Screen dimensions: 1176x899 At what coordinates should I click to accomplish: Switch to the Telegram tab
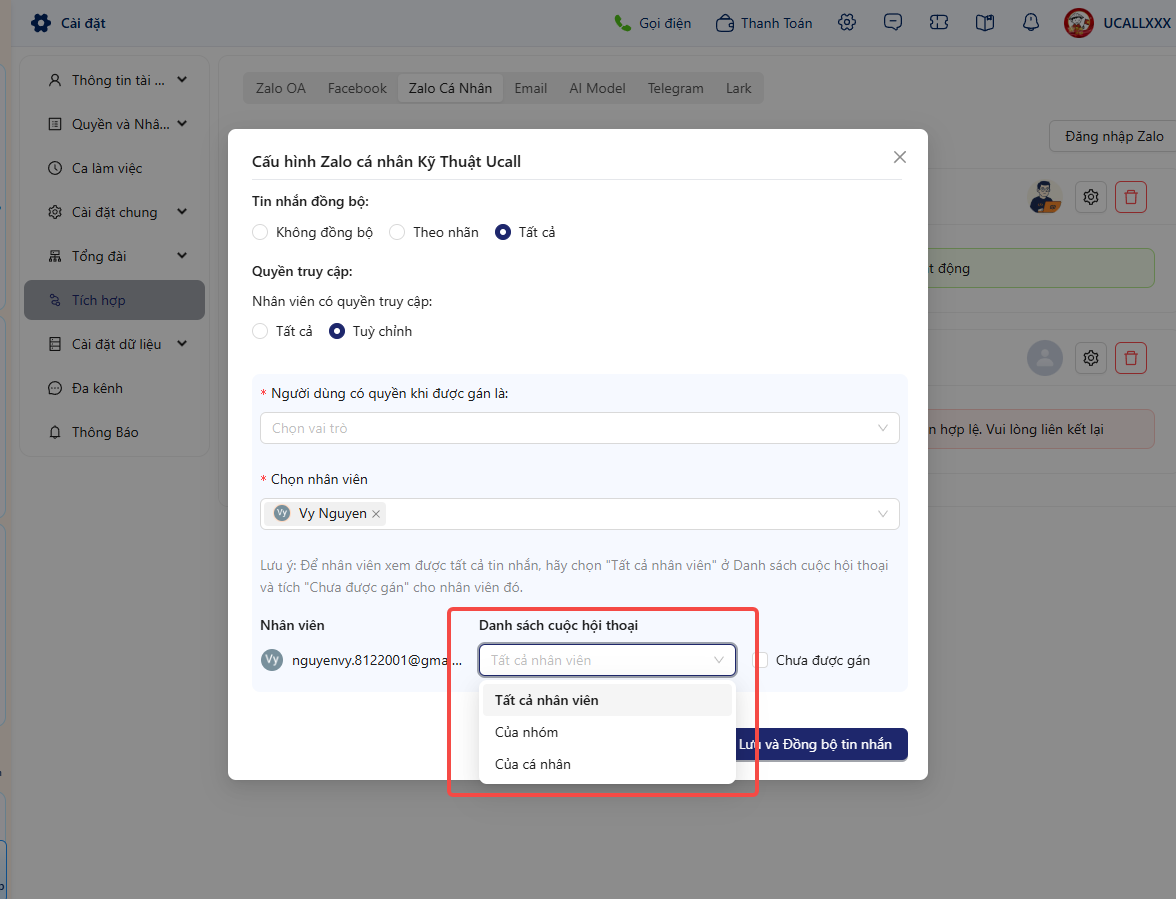click(x=676, y=88)
